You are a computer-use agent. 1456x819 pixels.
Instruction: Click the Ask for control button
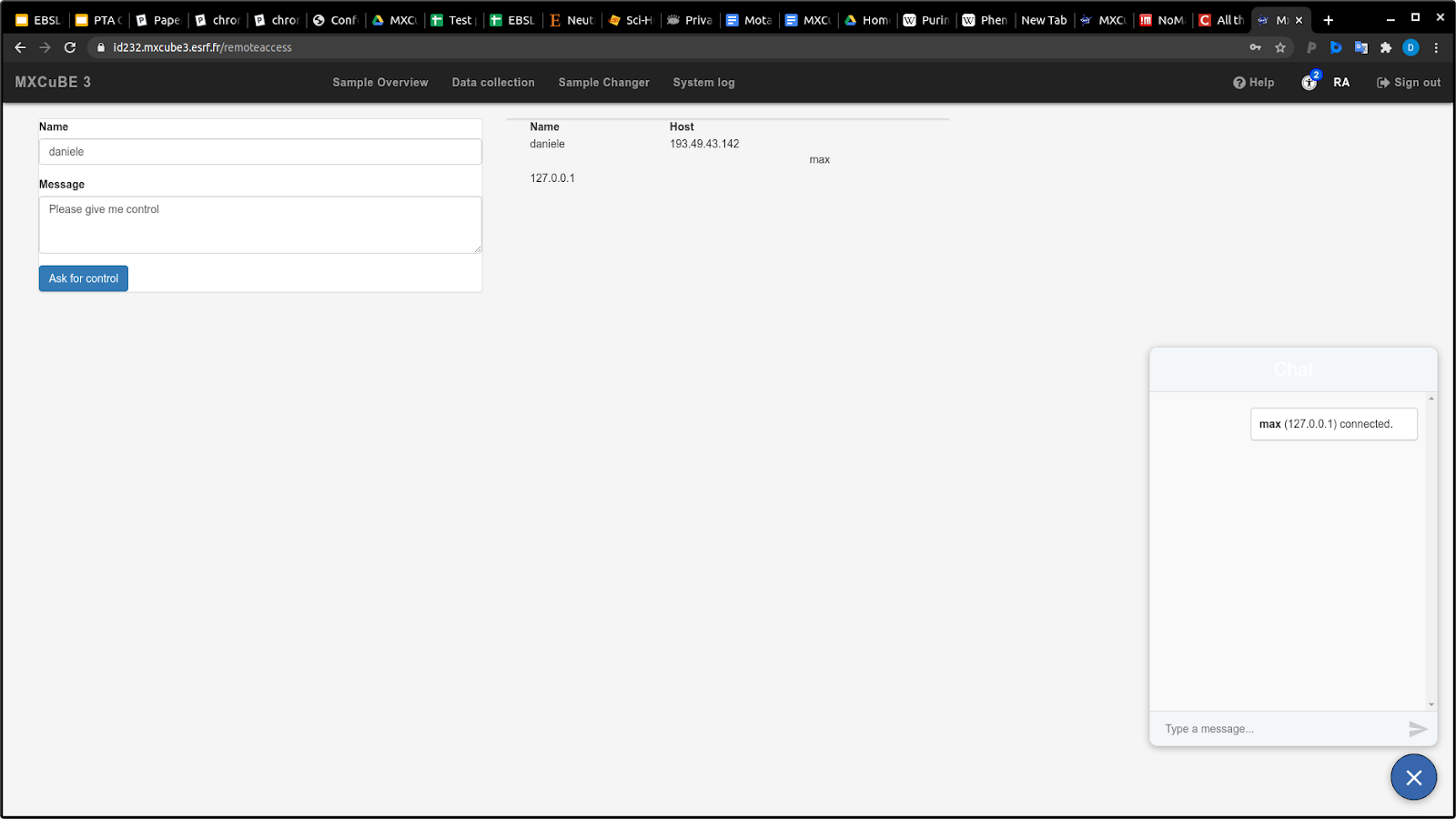(x=84, y=278)
